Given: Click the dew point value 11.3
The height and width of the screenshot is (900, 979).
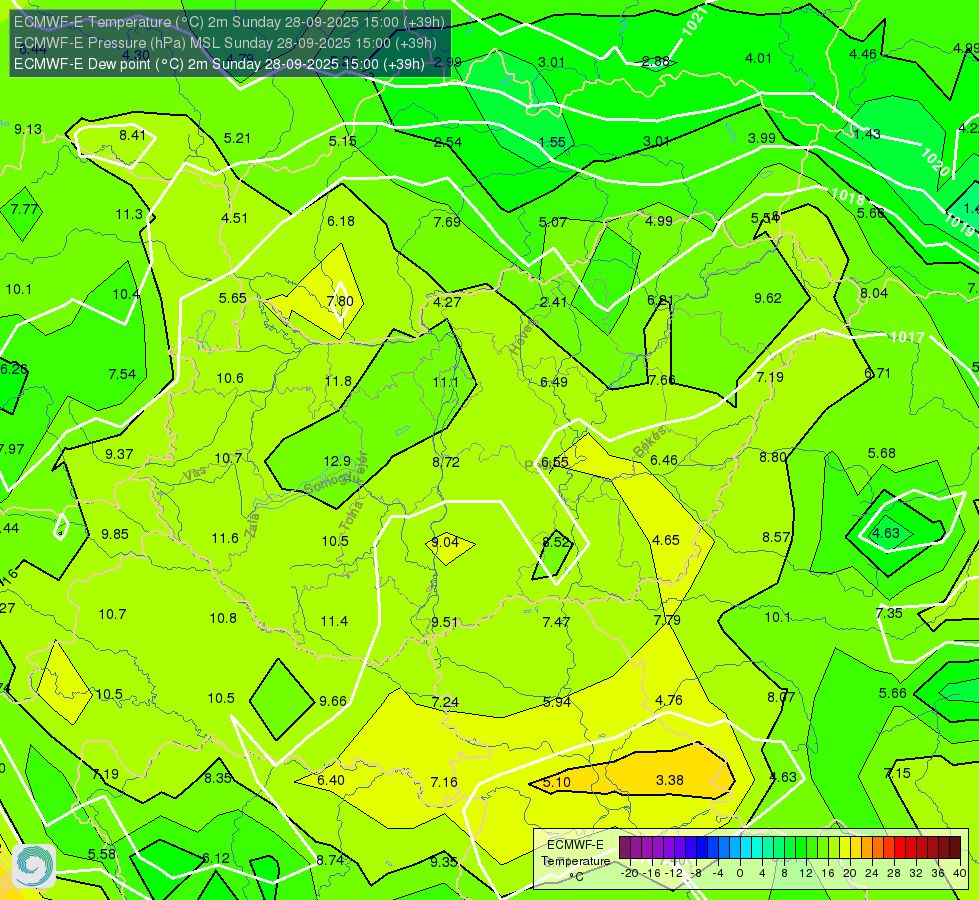Looking at the screenshot, I should point(129,214).
